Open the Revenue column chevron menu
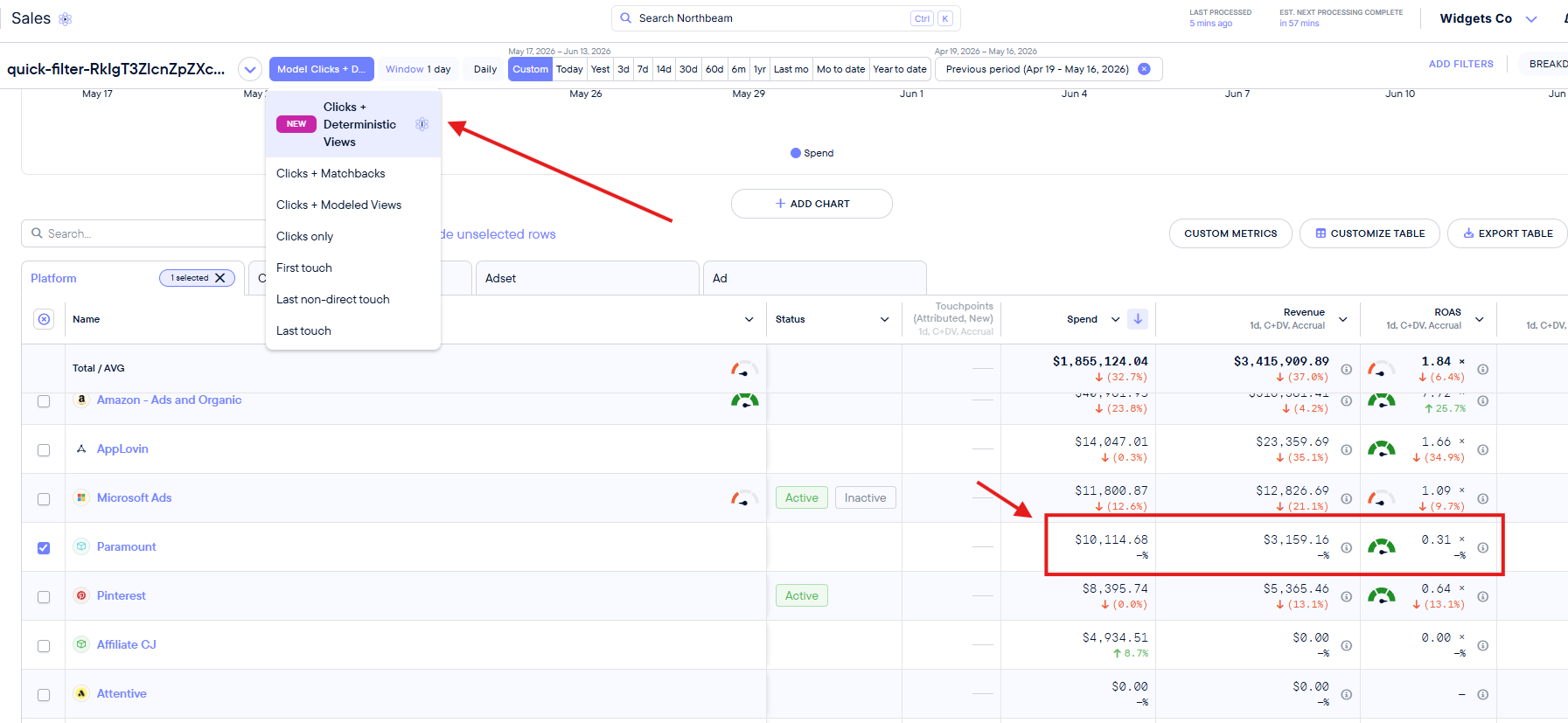1568x723 pixels. [x=1343, y=319]
